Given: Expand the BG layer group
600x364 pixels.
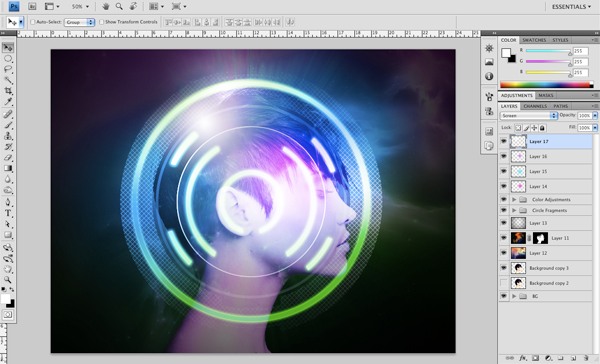Looking at the screenshot, I should (x=514, y=296).
